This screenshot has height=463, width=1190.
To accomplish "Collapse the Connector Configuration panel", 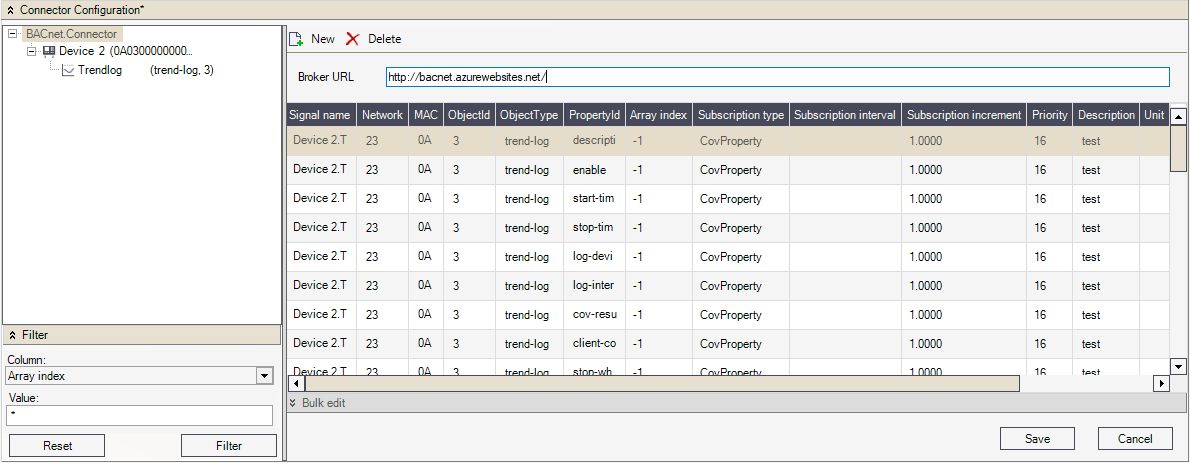I will click(x=10, y=9).
